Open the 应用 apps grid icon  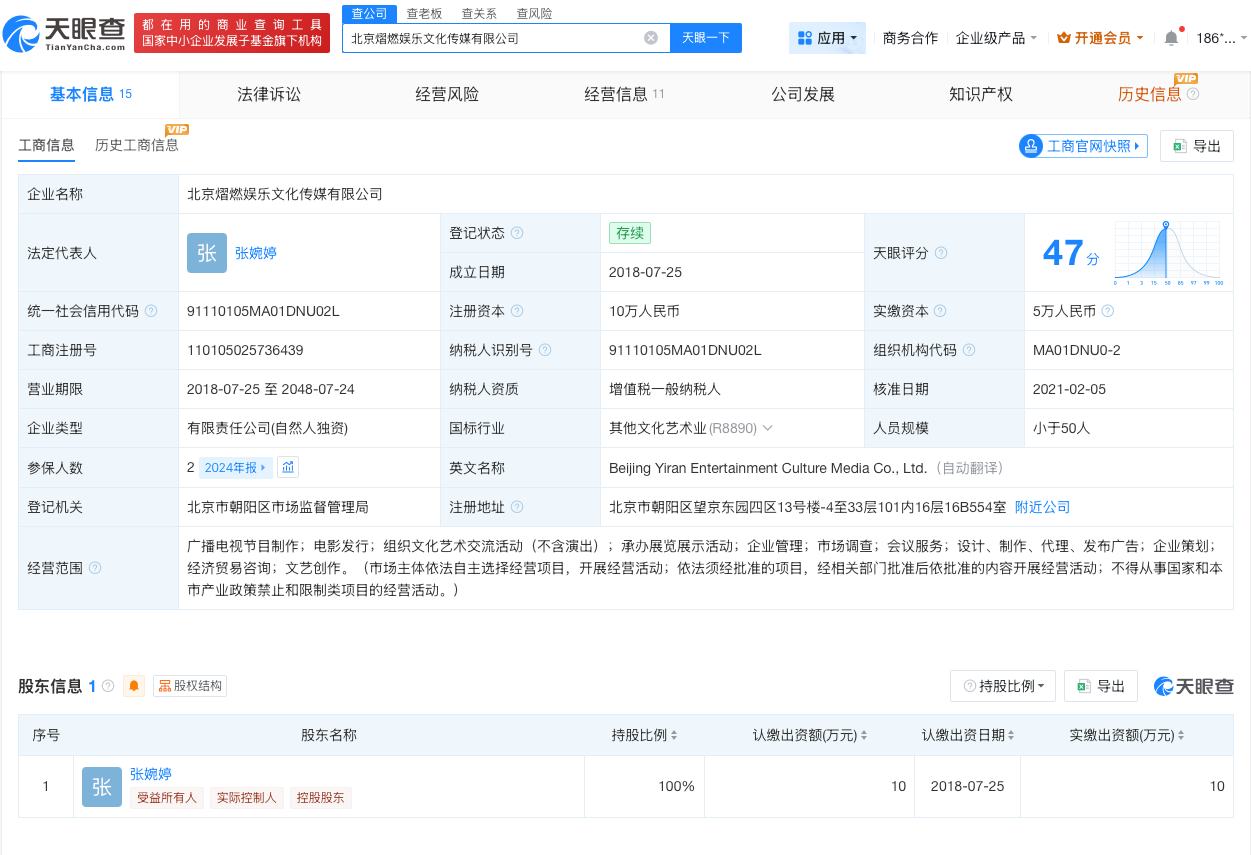(807, 37)
